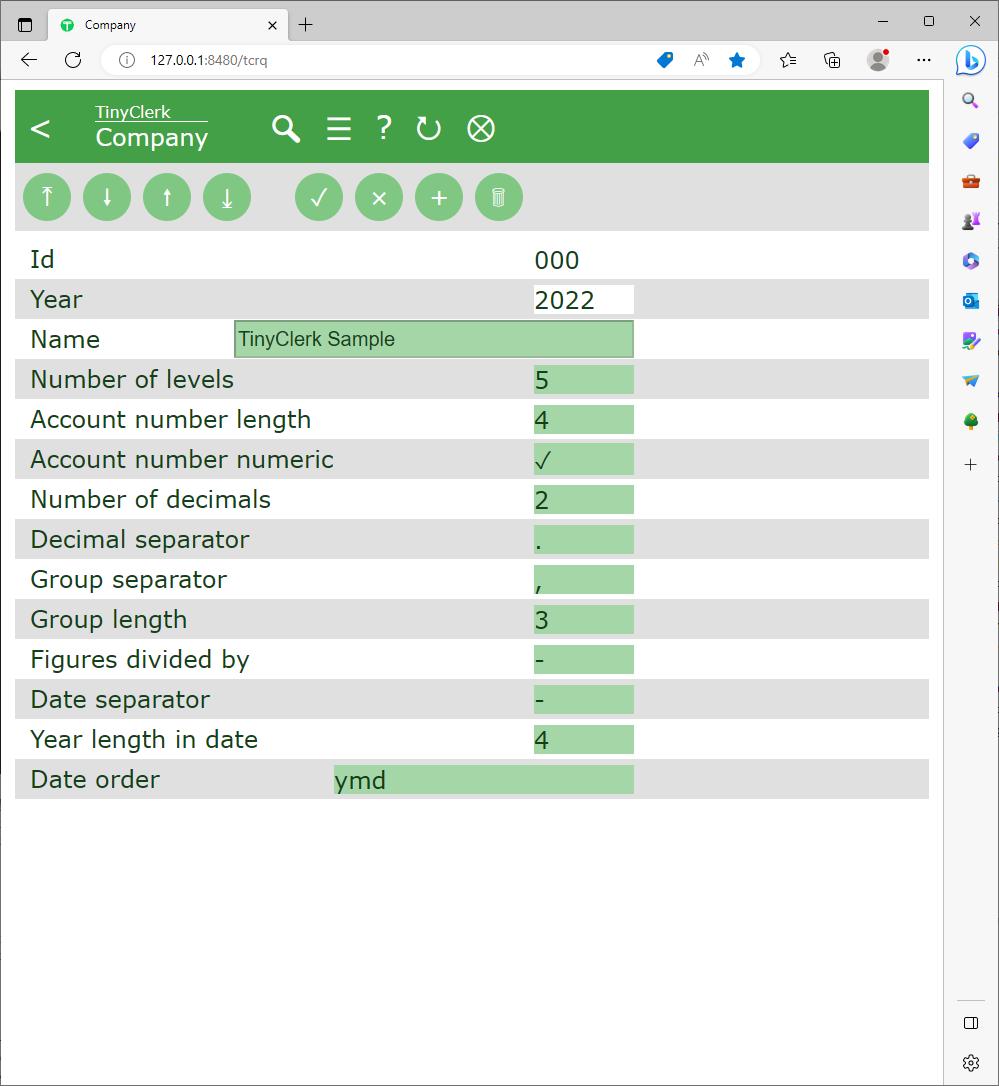Click the question mark help icon
The width and height of the screenshot is (999, 1086).
tap(384, 128)
